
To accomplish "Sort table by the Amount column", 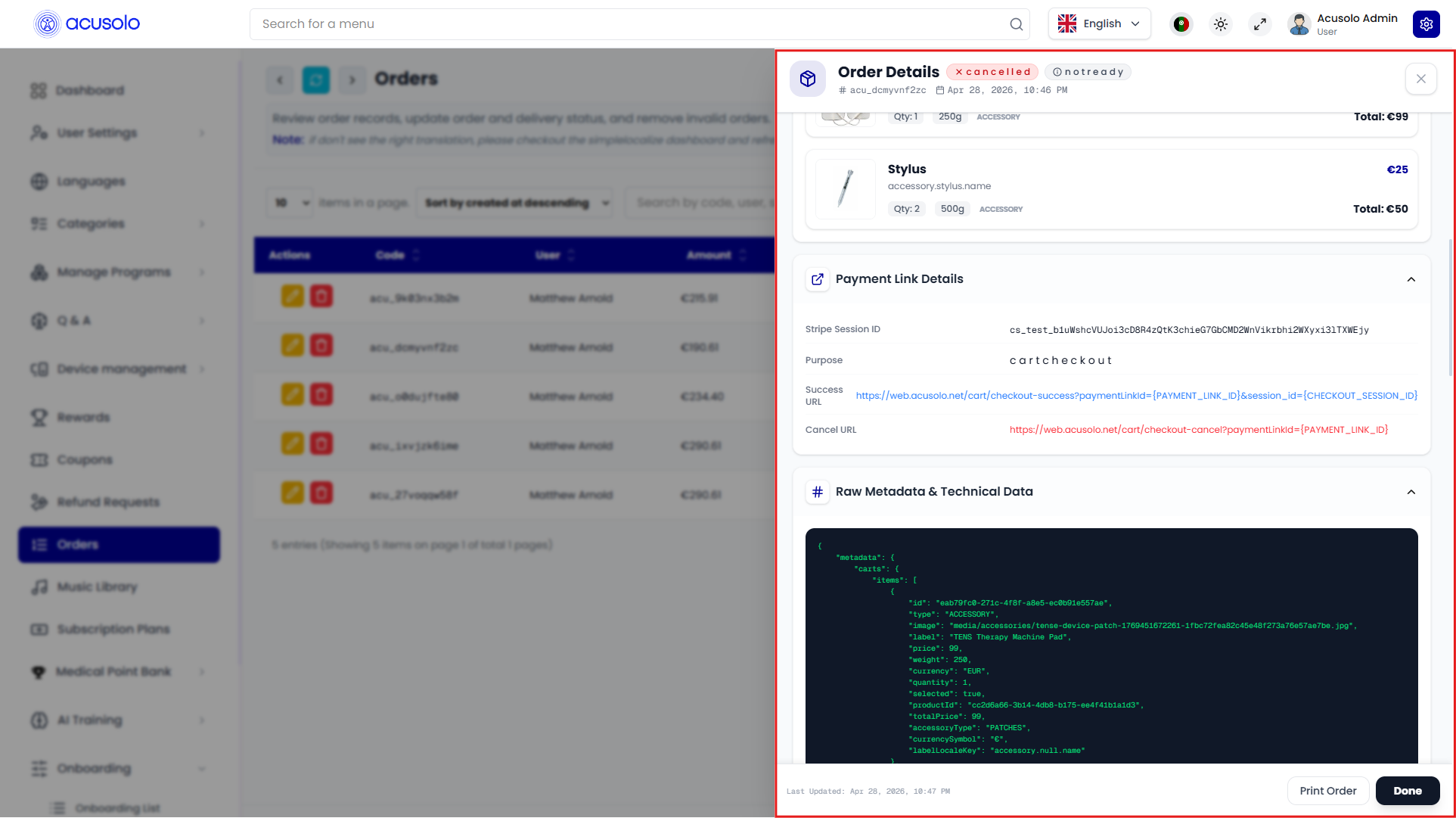I will coord(716,256).
